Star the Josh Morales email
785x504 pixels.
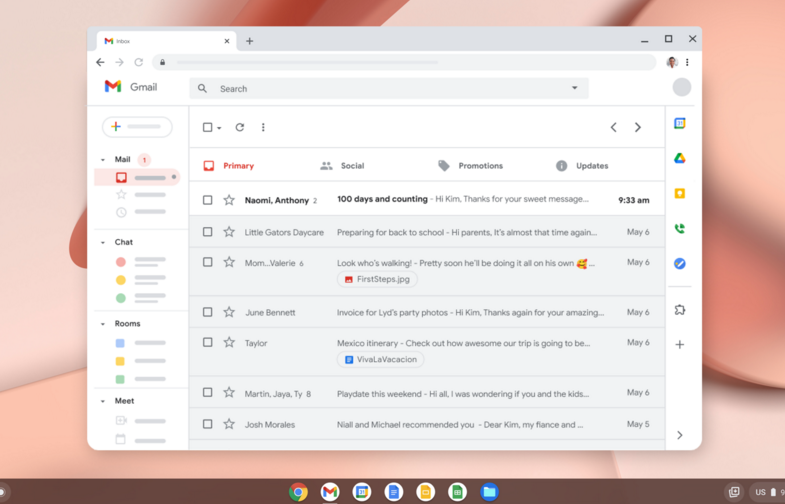(x=229, y=424)
